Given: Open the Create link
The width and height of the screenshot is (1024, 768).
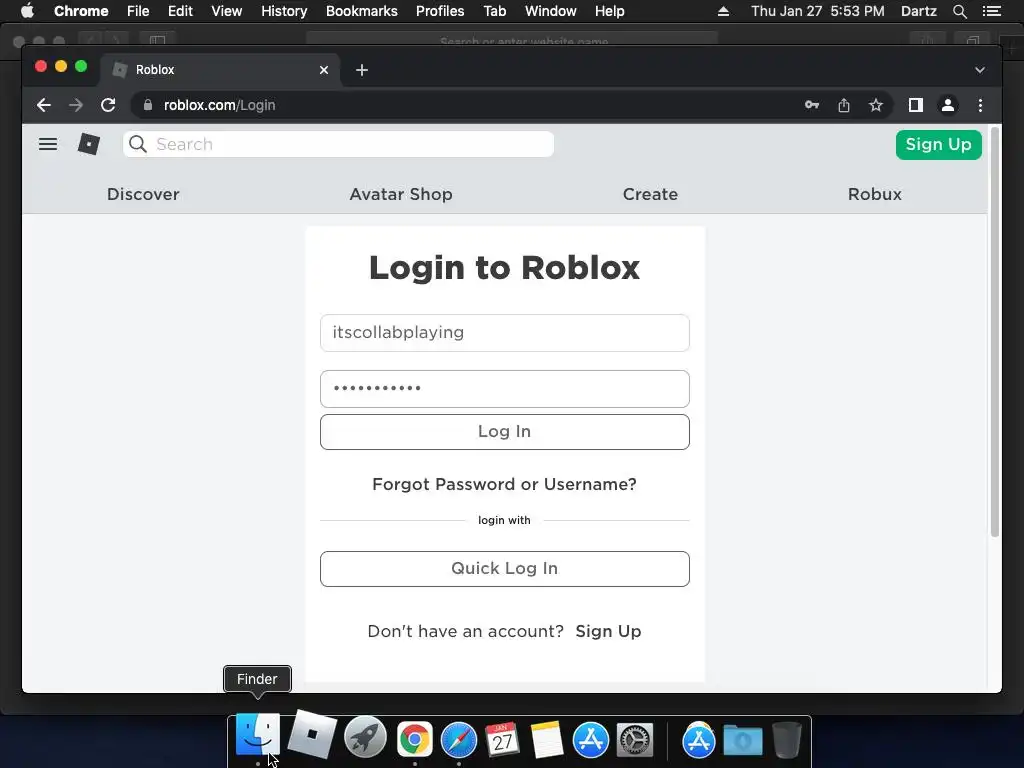Looking at the screenshot, I should (x=650, y=194).
